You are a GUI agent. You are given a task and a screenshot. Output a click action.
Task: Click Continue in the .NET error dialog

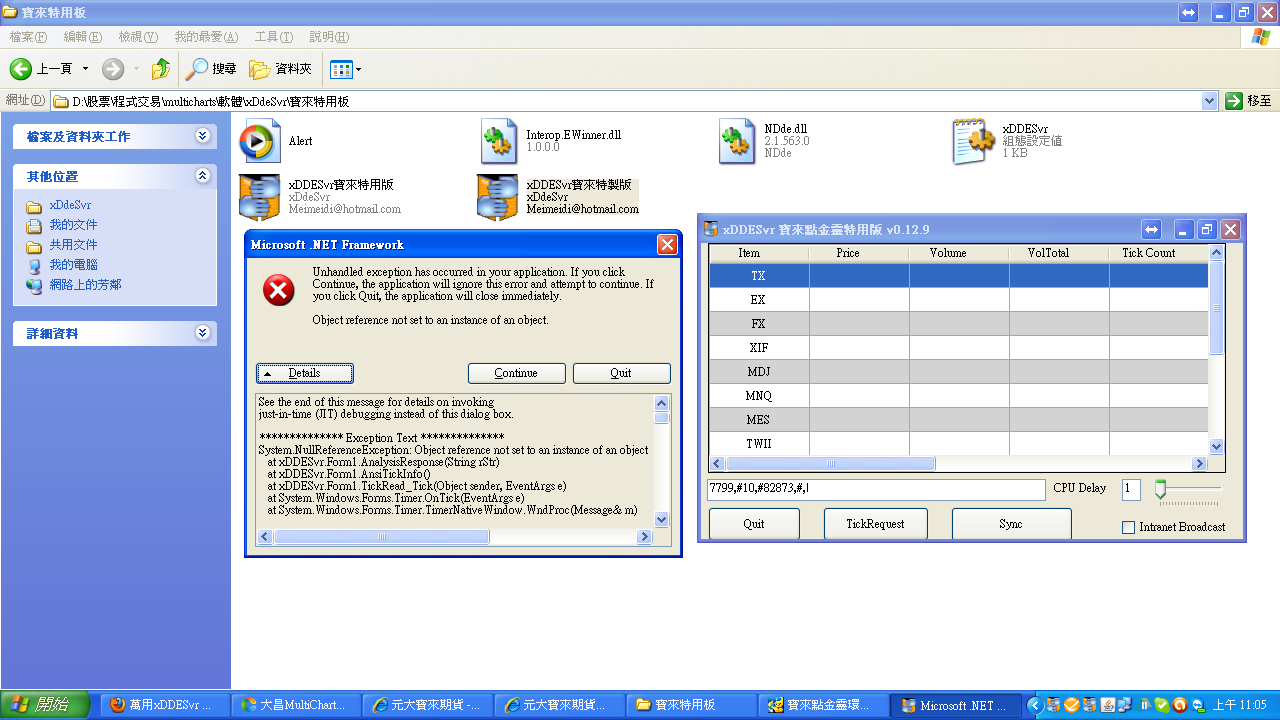coord(516,373)
